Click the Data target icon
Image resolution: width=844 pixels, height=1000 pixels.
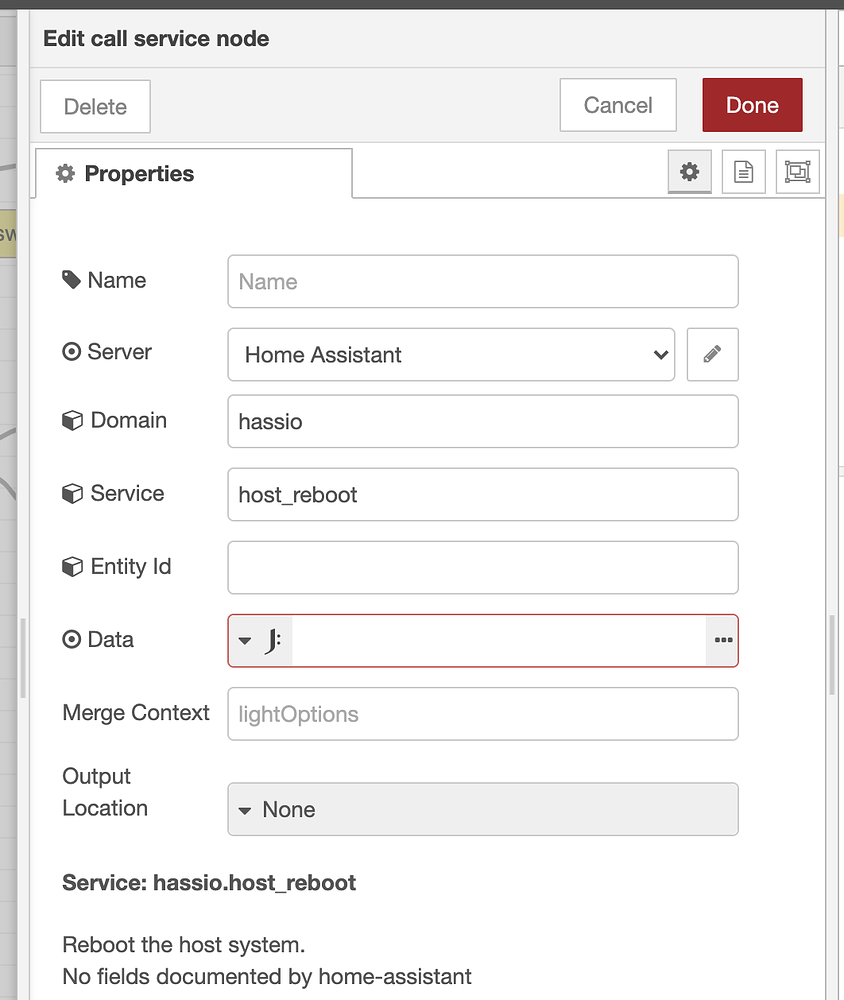click(71, 639)
